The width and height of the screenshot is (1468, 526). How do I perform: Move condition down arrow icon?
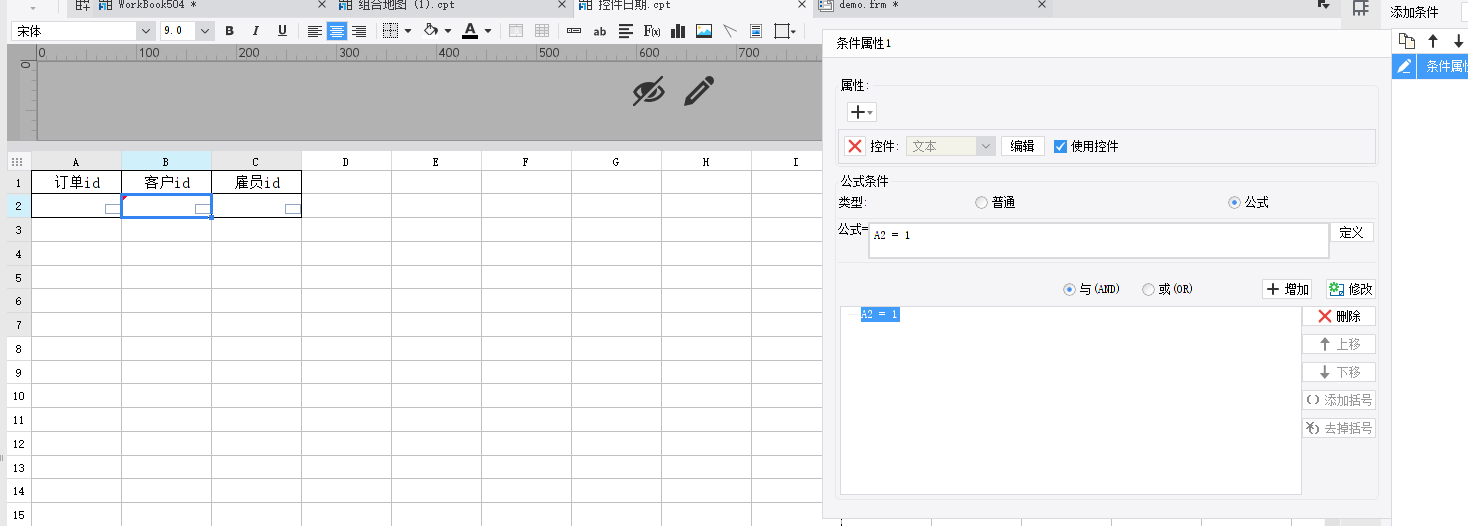click(x=1458, y=41)
